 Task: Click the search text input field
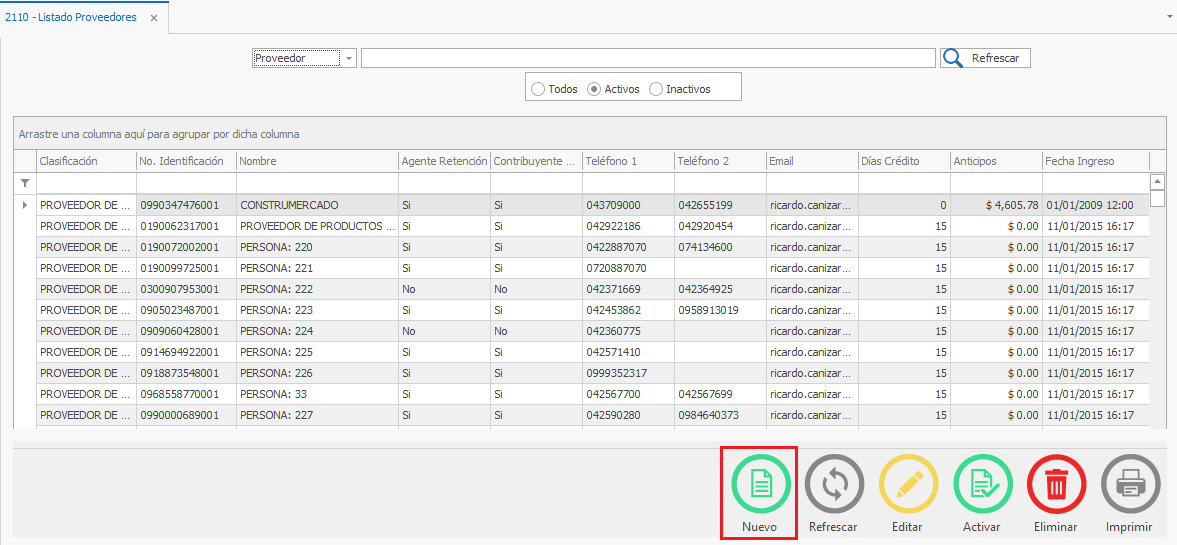click(x=648, y=58)
